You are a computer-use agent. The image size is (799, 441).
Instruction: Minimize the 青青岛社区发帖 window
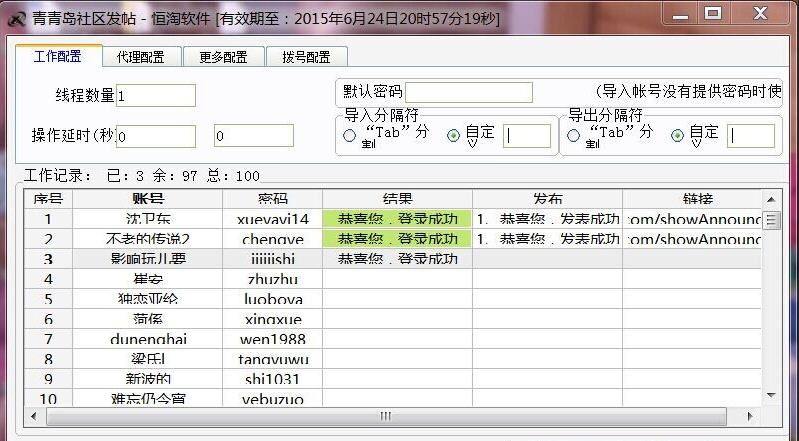click(x=680, y=14)
